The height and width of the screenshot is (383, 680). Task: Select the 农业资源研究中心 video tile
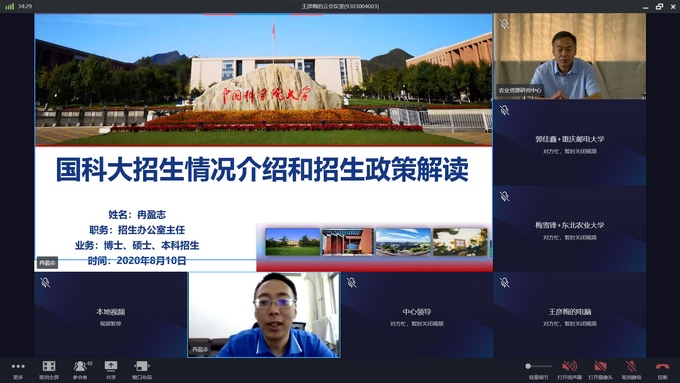(569, 56)
